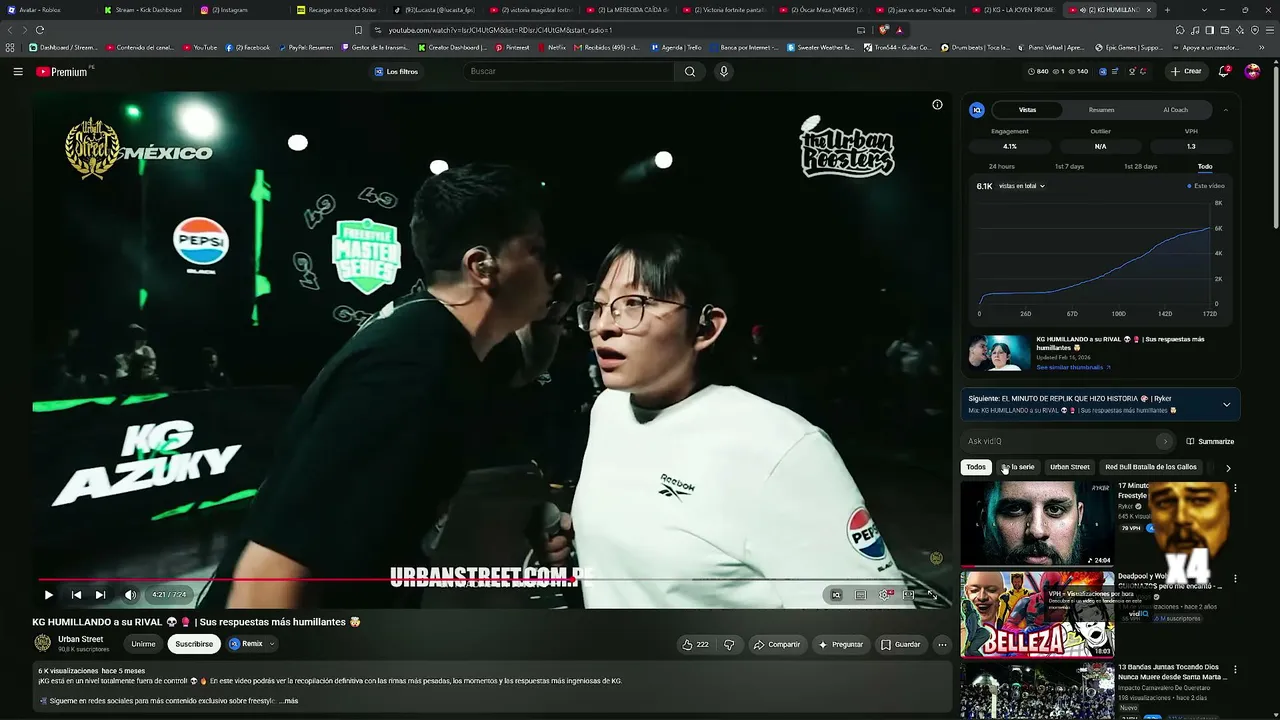Switch to the Resumen tab
The image size is (1280, 720).
[1101, 110]
